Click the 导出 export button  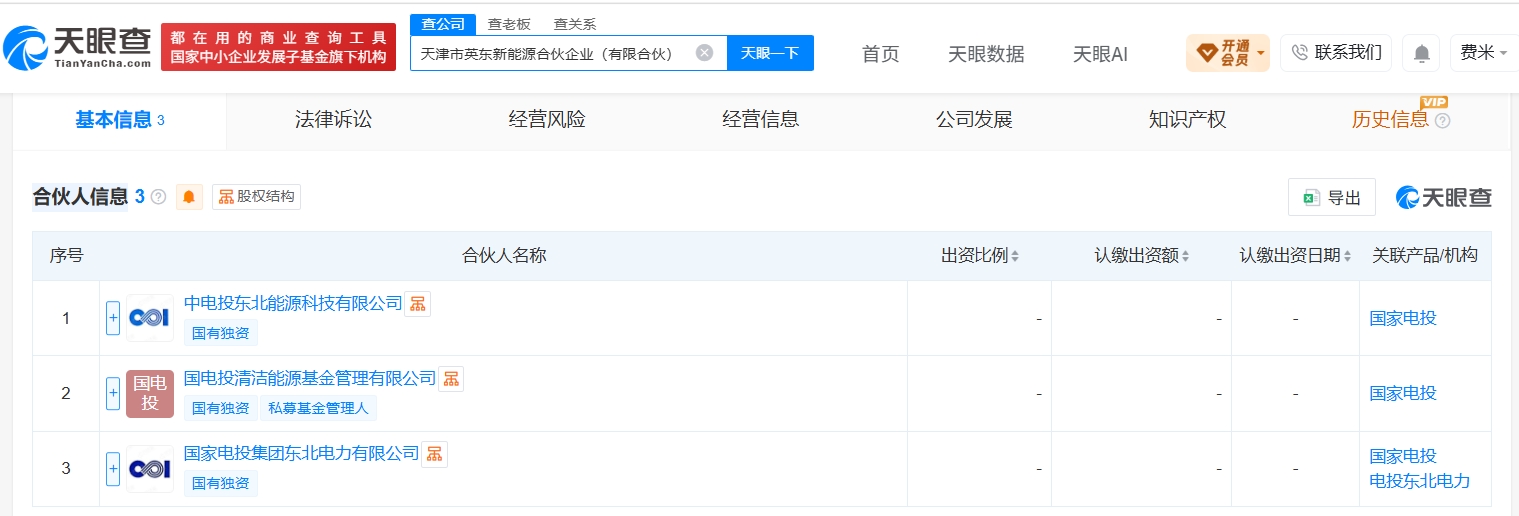pyautogui.click(x=1332, y=198)
